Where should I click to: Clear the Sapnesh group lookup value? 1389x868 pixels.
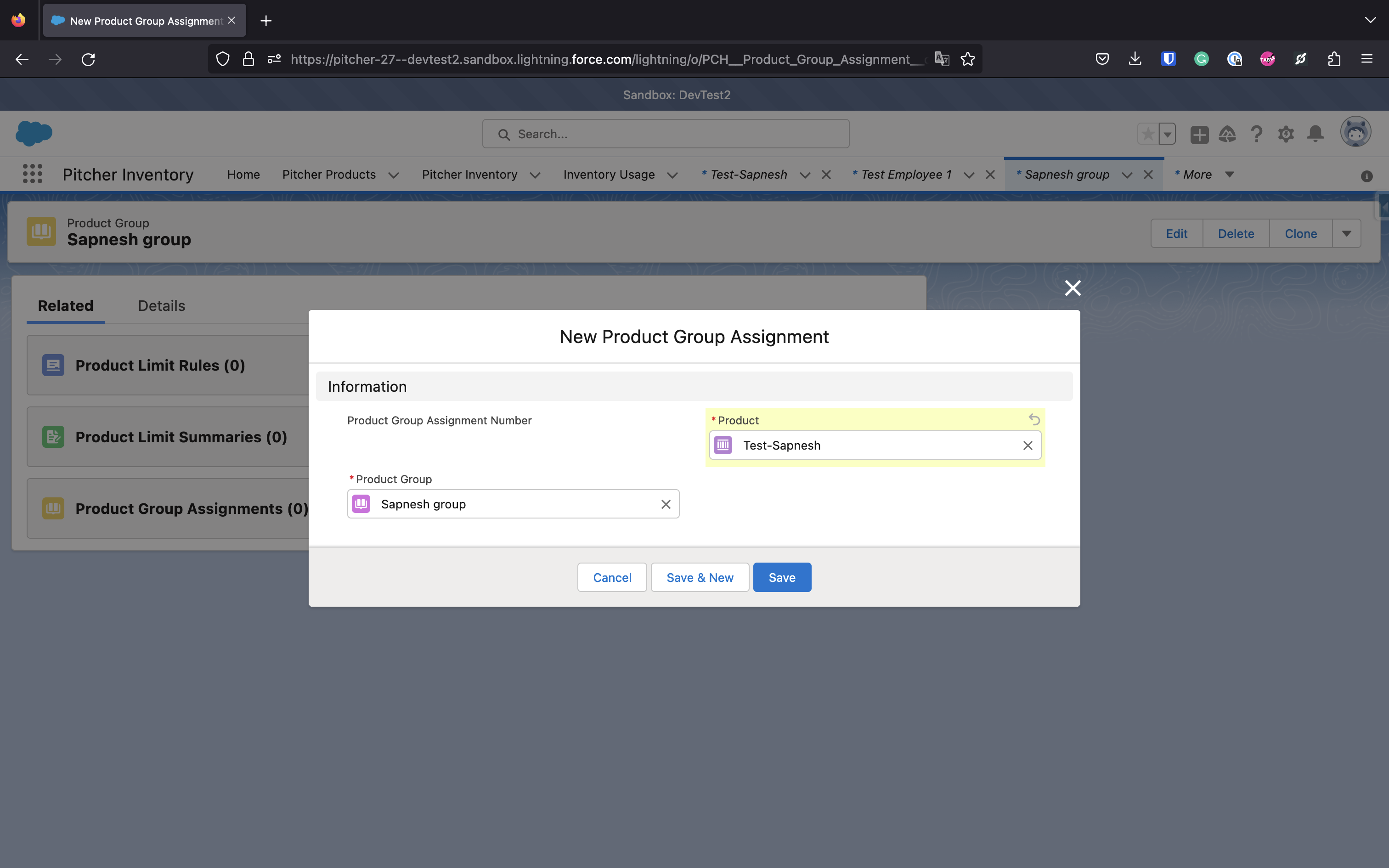point(666,504)
